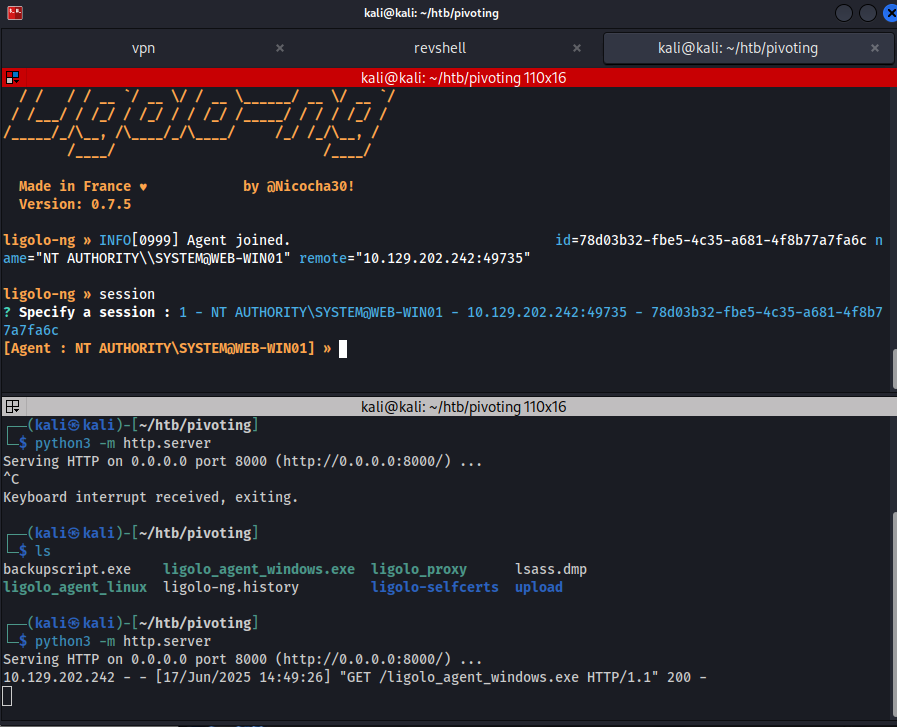Image resolution: width=897 pixels, height=727 pixels.
Task: Close the vpn tab
Action: (x=280, y=48)
